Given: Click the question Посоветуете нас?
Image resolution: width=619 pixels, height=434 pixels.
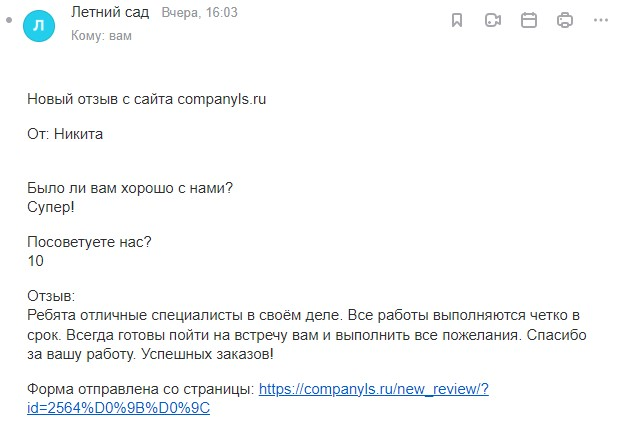Looking at the screenshot, I should [88, 243].
